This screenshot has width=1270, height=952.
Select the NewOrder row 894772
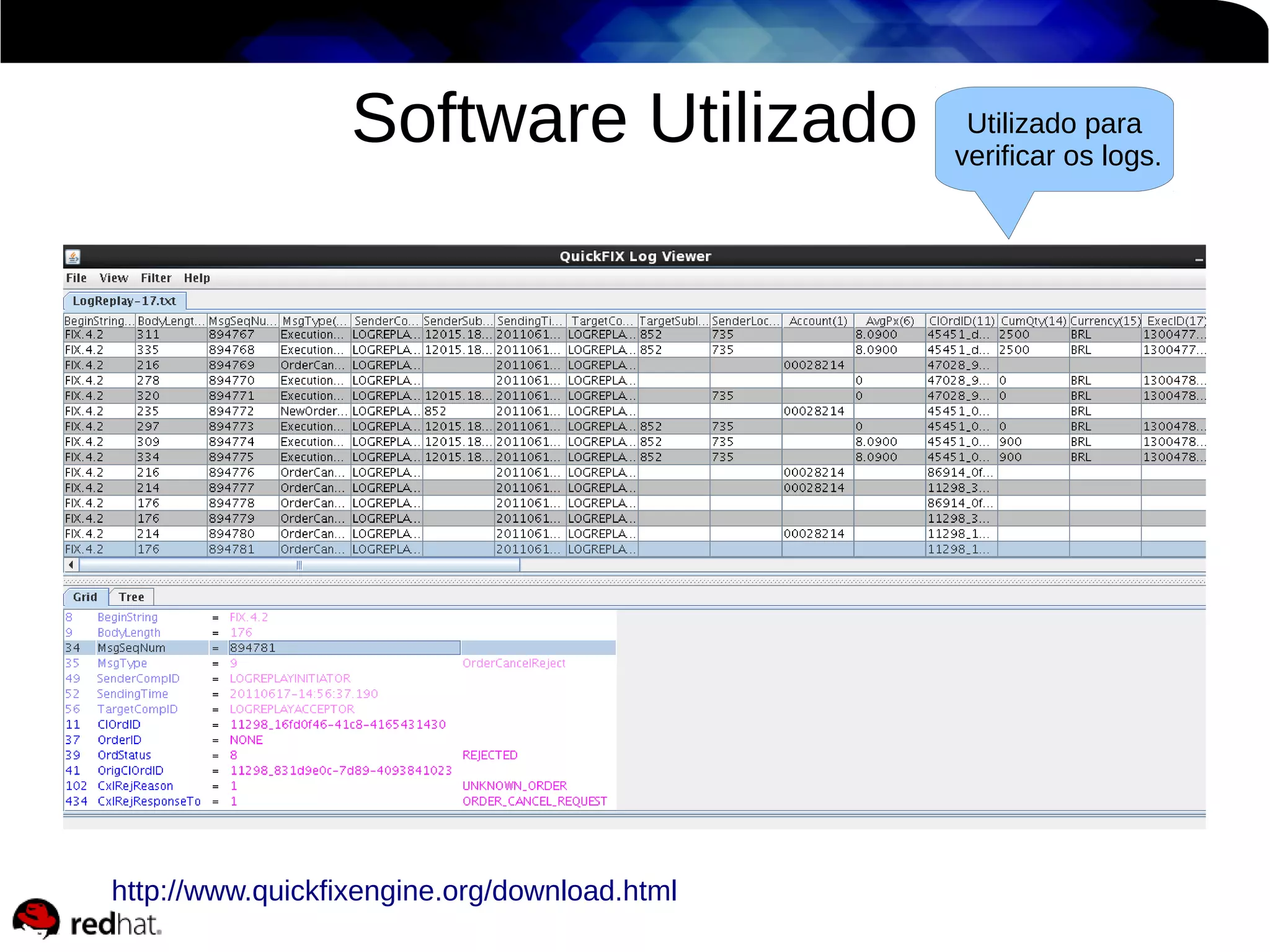coord(634,411)
